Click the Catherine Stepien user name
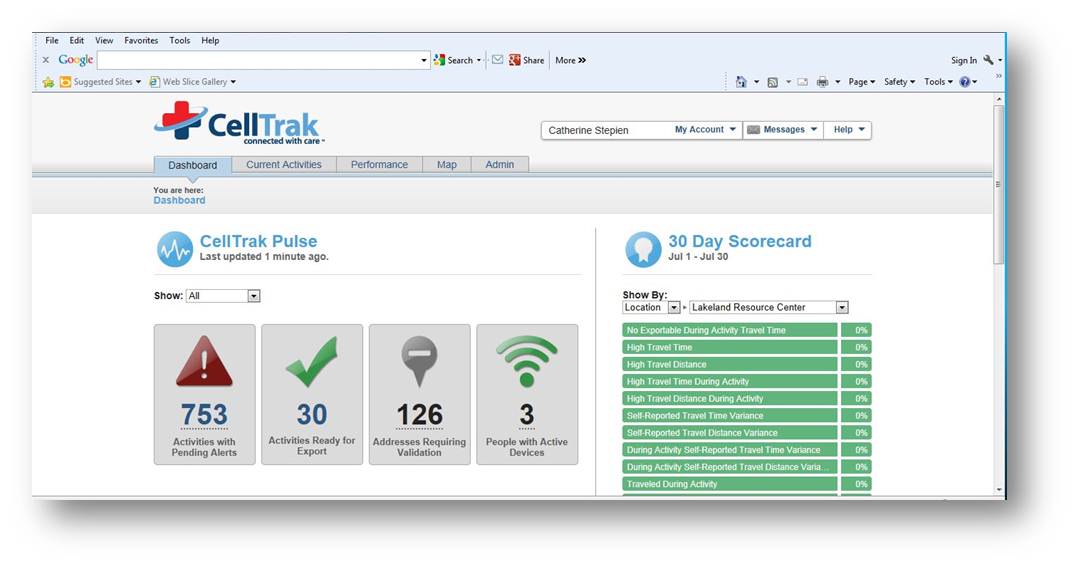This screenshot has width=1072, height=565. click(588, 130)
